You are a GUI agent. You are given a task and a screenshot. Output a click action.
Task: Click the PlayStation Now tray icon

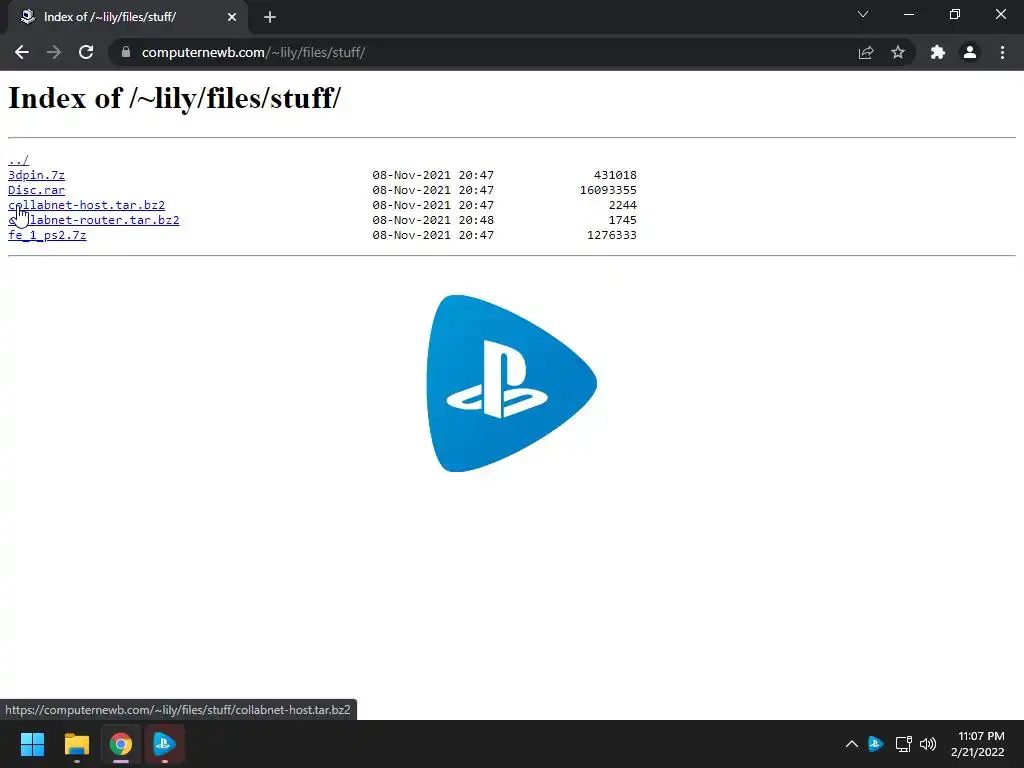(876, 744)
